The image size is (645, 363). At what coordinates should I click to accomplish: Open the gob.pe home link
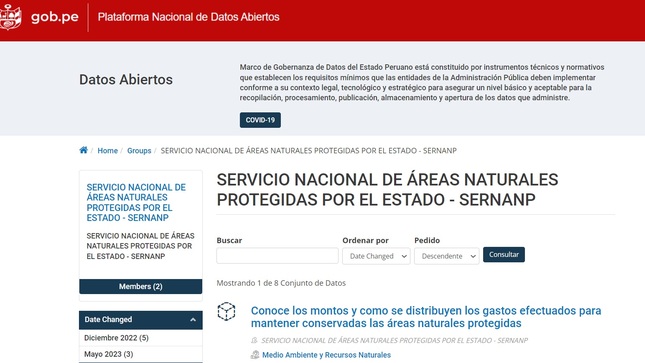point(55,17)
